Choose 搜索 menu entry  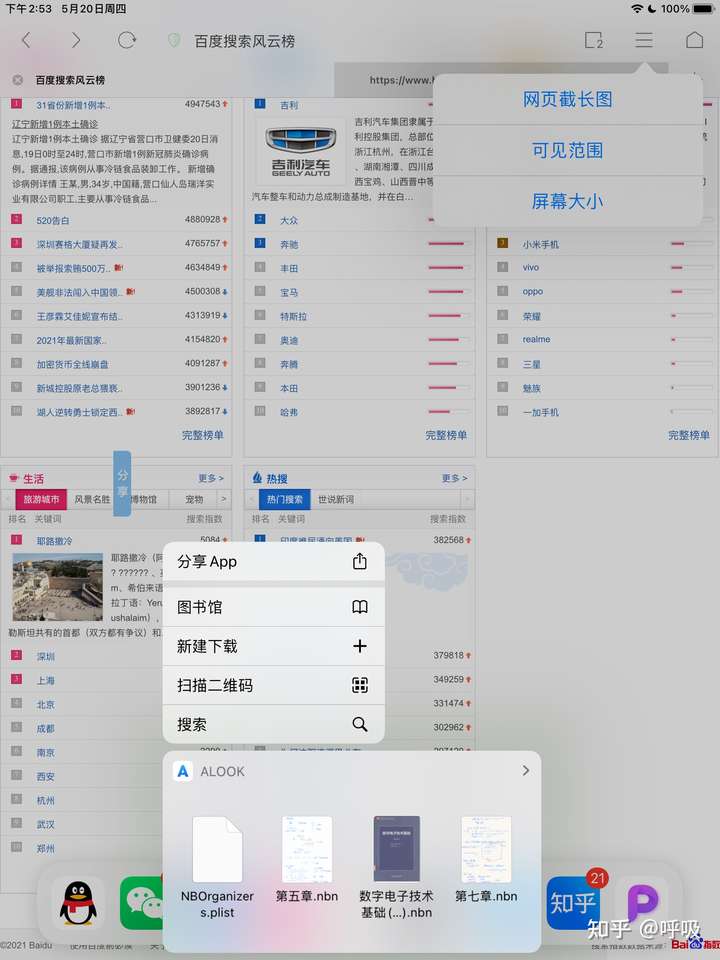click(274, 724)
